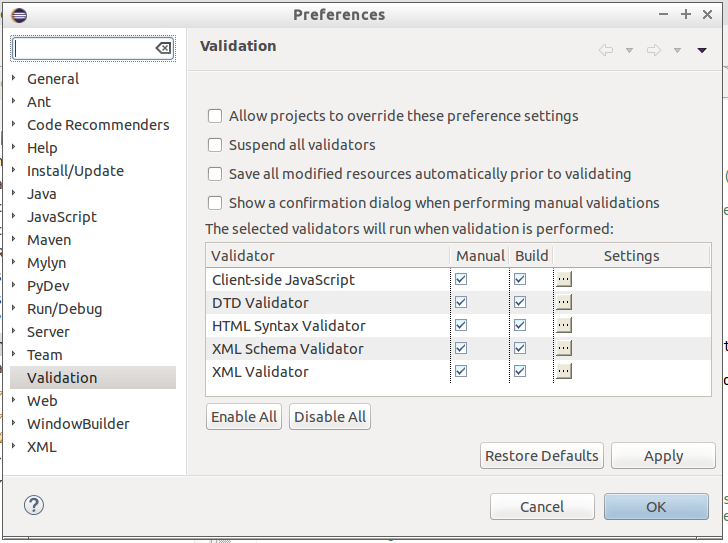Image resolution: width=728 pixels, height=543 pixels.
Task: Open settings for Client-side JavaScript validator
Action: [x=564, y=280]
